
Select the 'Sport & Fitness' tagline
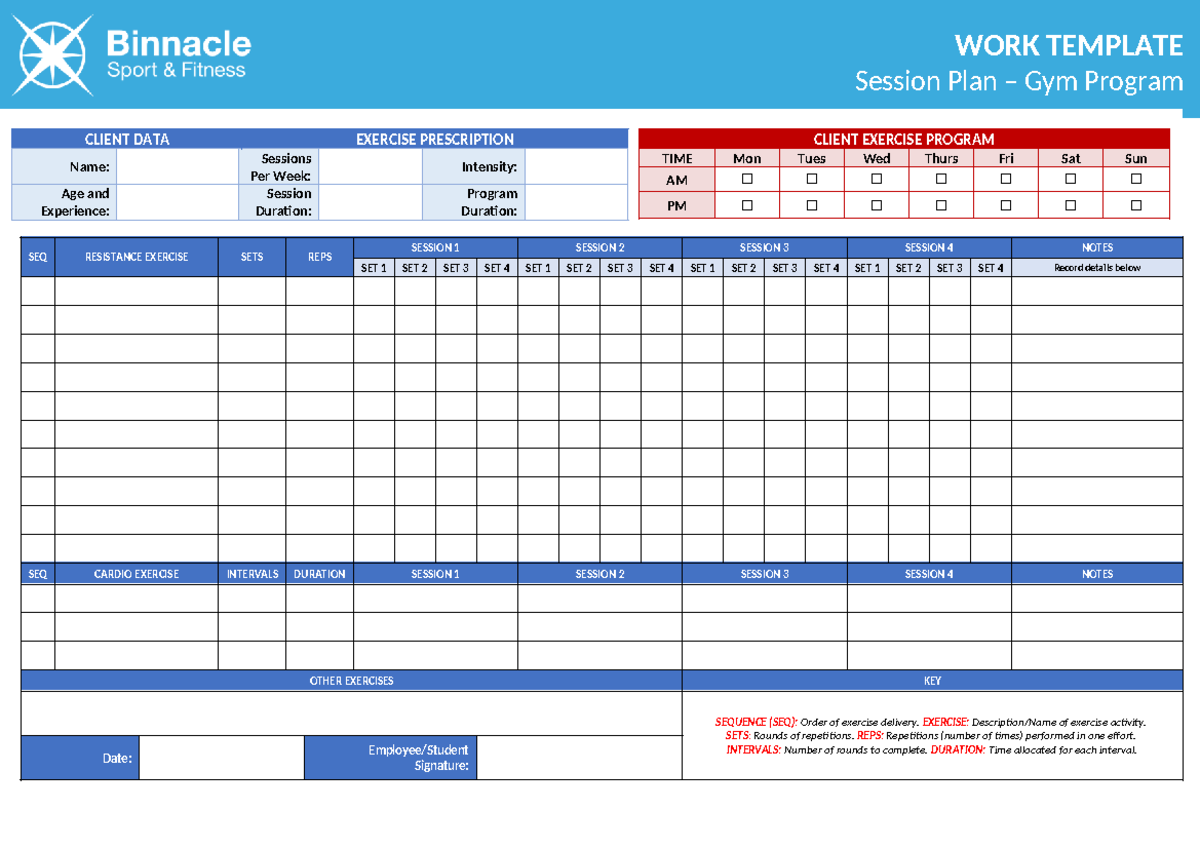[x=176, y=71]
